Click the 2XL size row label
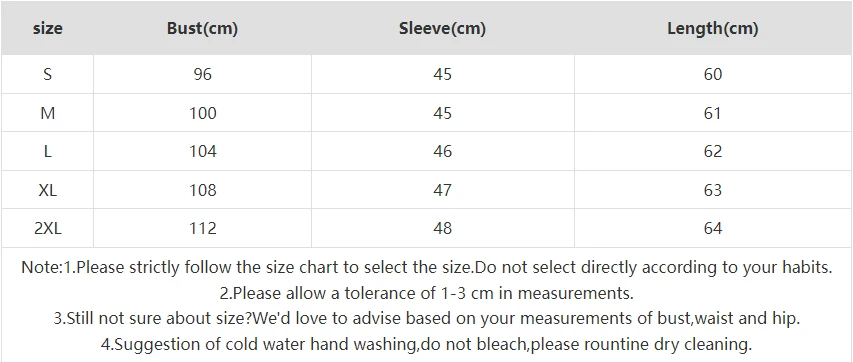Image resolution: width=853 pixels, height=362 pixels. click(47, 228)
